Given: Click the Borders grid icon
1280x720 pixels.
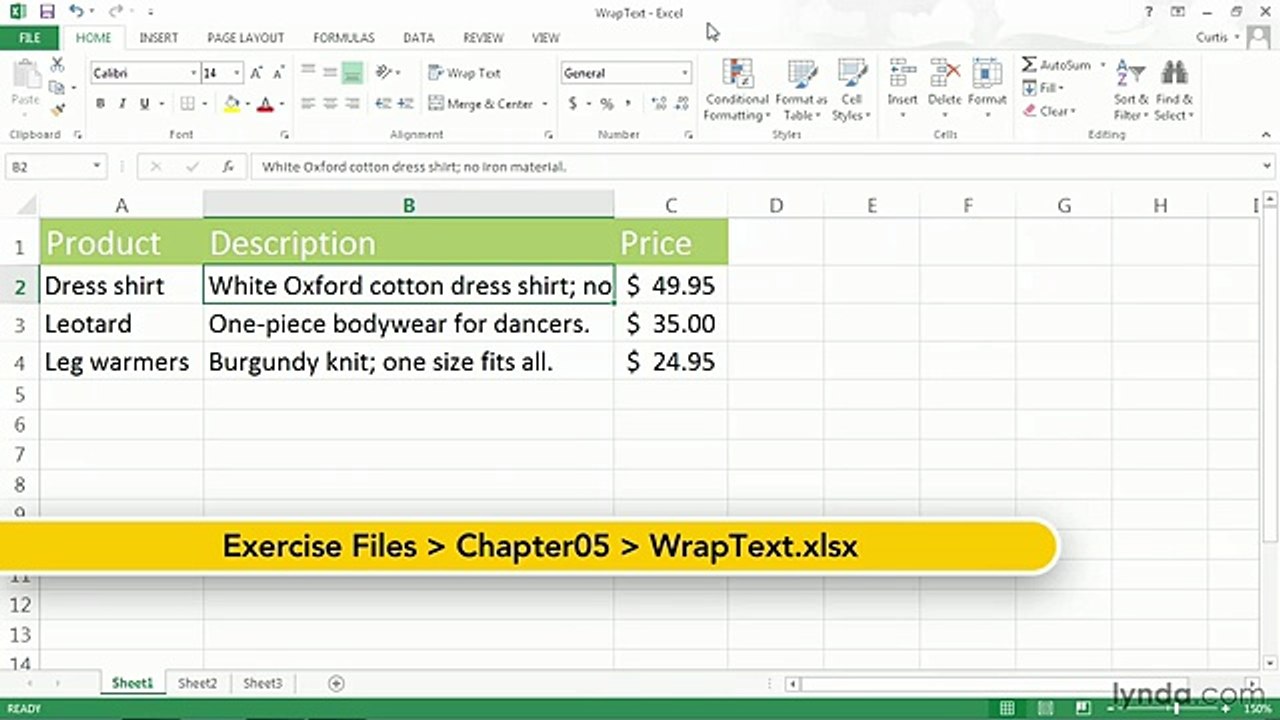Looking at the screenshot, I should (187, 104).
